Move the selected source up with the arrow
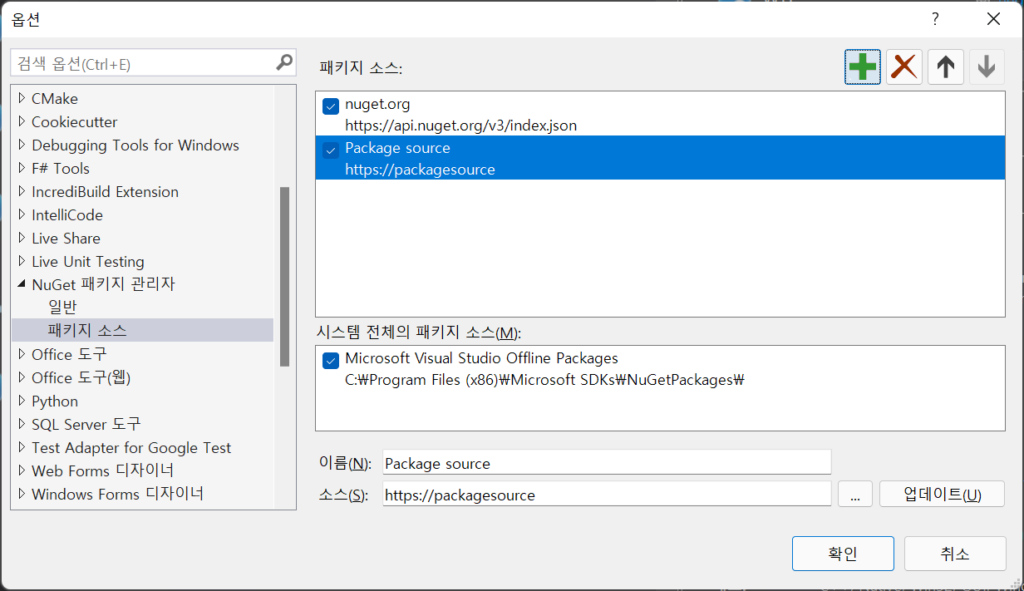1024x591 pixels. click(945, 67)
